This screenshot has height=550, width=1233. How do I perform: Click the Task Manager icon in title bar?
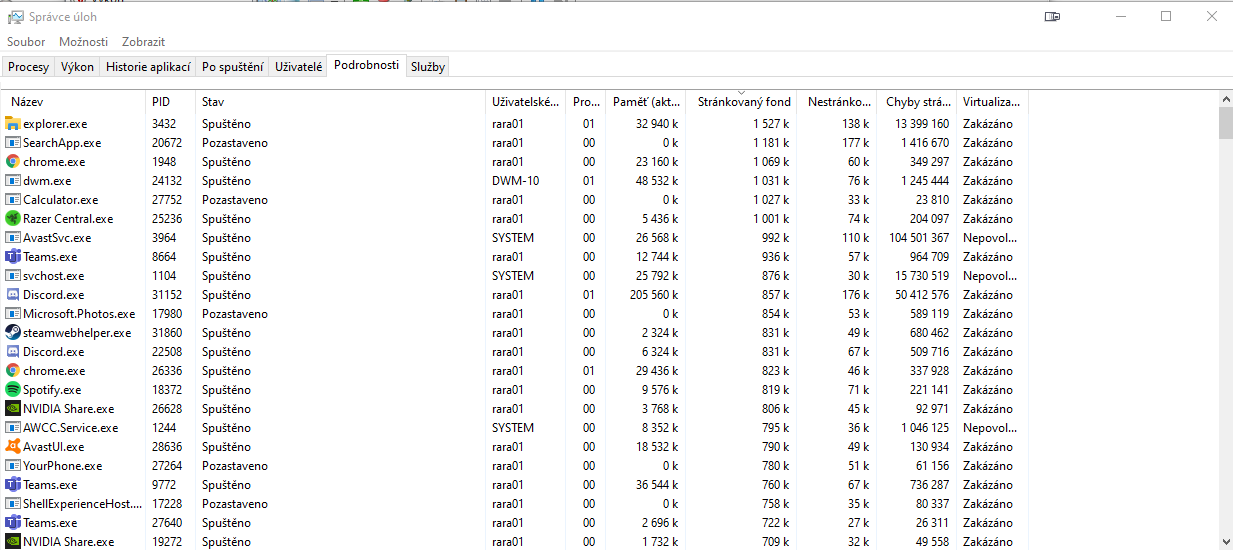click(15, 17)
